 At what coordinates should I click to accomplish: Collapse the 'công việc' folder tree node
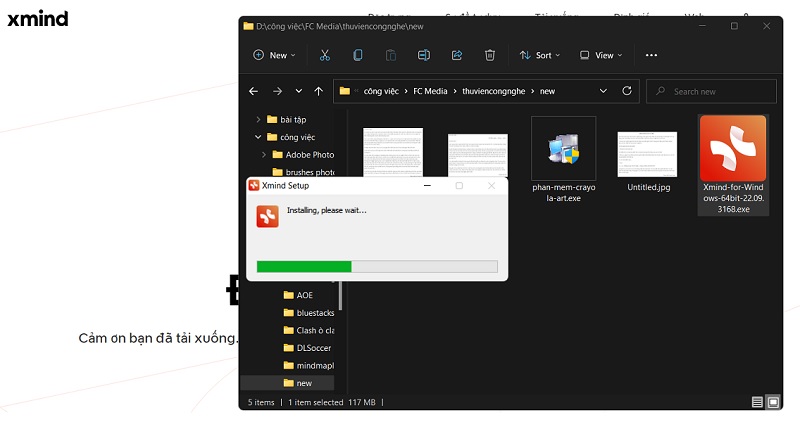tap(258, 137)
